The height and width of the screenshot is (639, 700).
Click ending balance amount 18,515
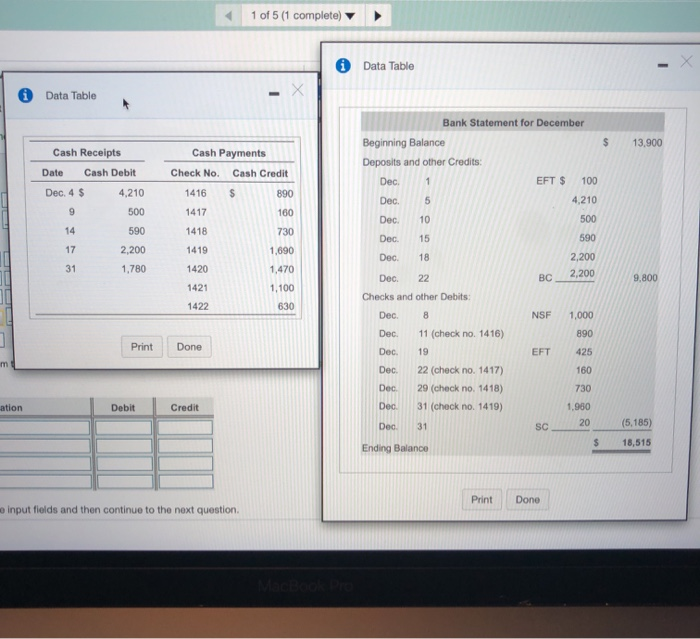click(636, 443)
